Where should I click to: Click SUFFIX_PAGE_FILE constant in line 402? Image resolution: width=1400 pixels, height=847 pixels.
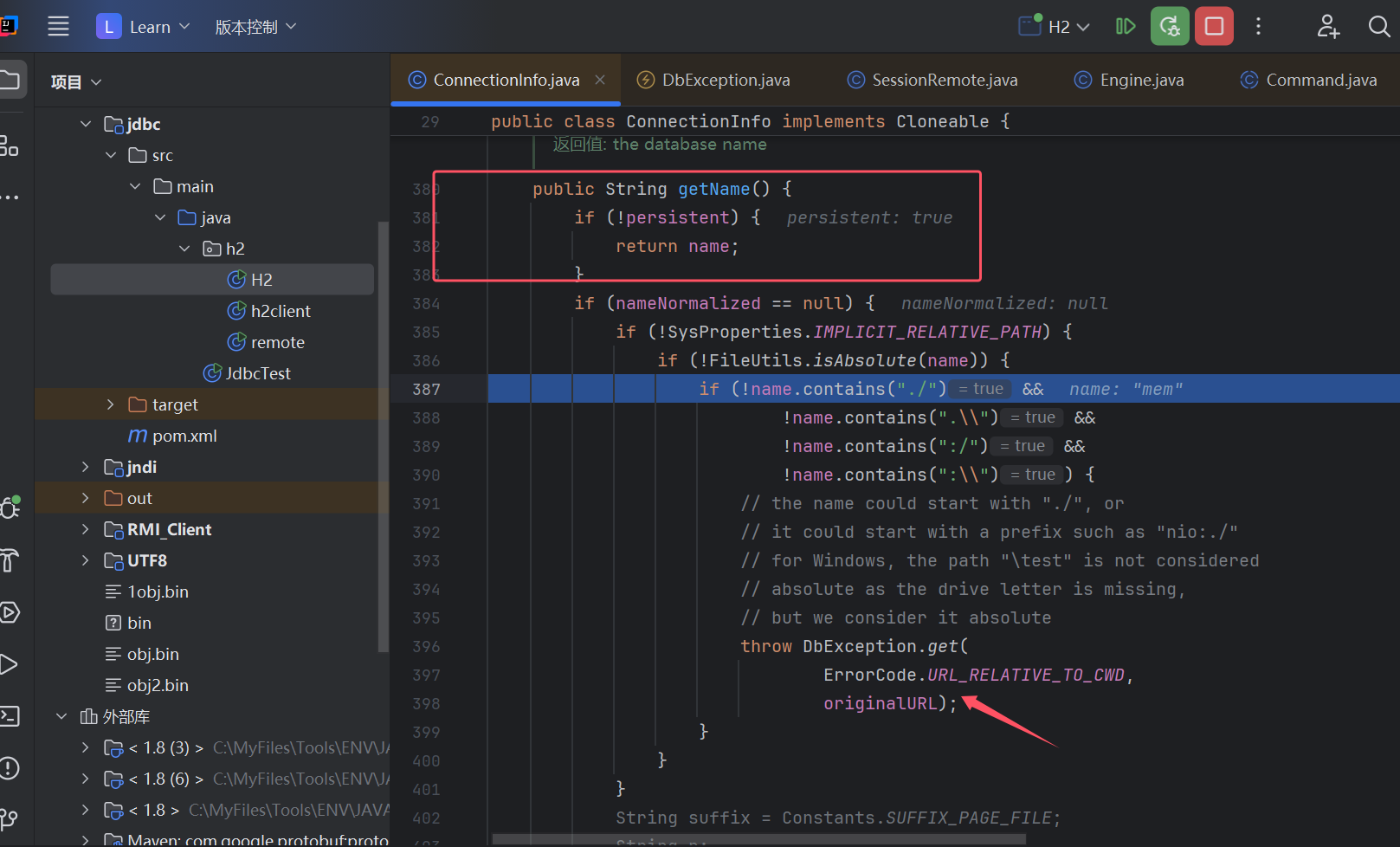pos(969,818)
